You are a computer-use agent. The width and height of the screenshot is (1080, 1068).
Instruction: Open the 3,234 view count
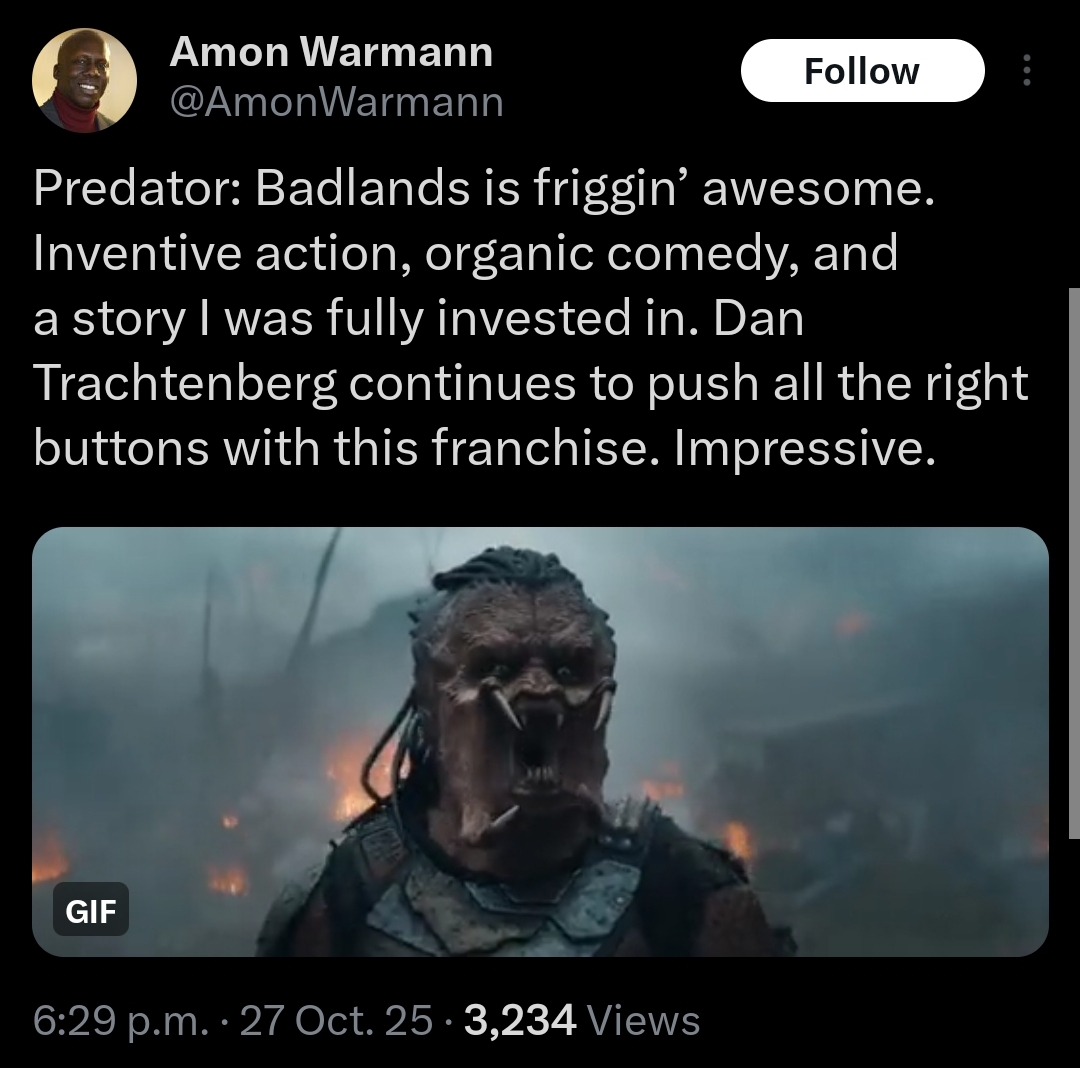[520, 1020]
